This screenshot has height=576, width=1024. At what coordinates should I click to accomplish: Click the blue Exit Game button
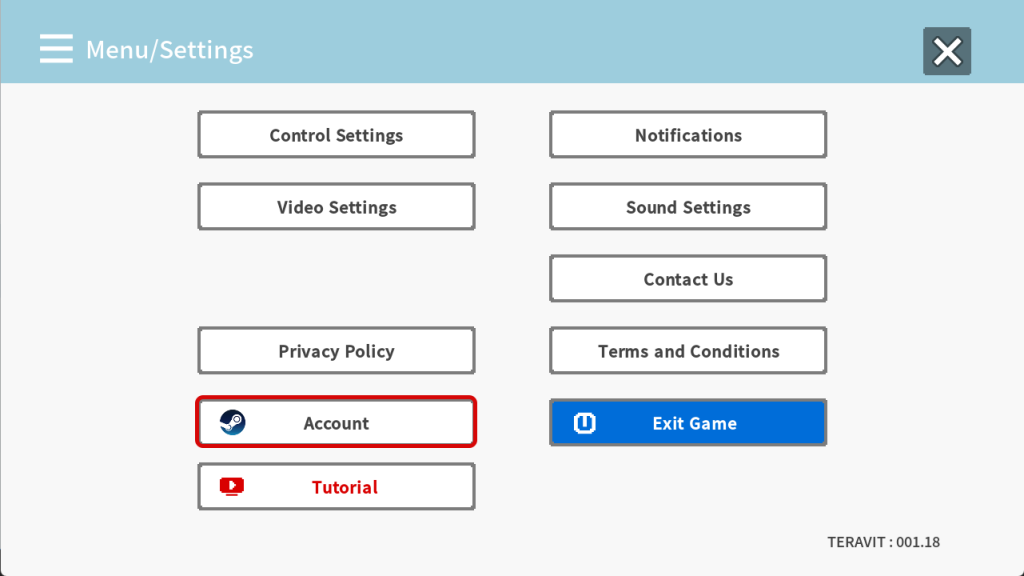688,423
